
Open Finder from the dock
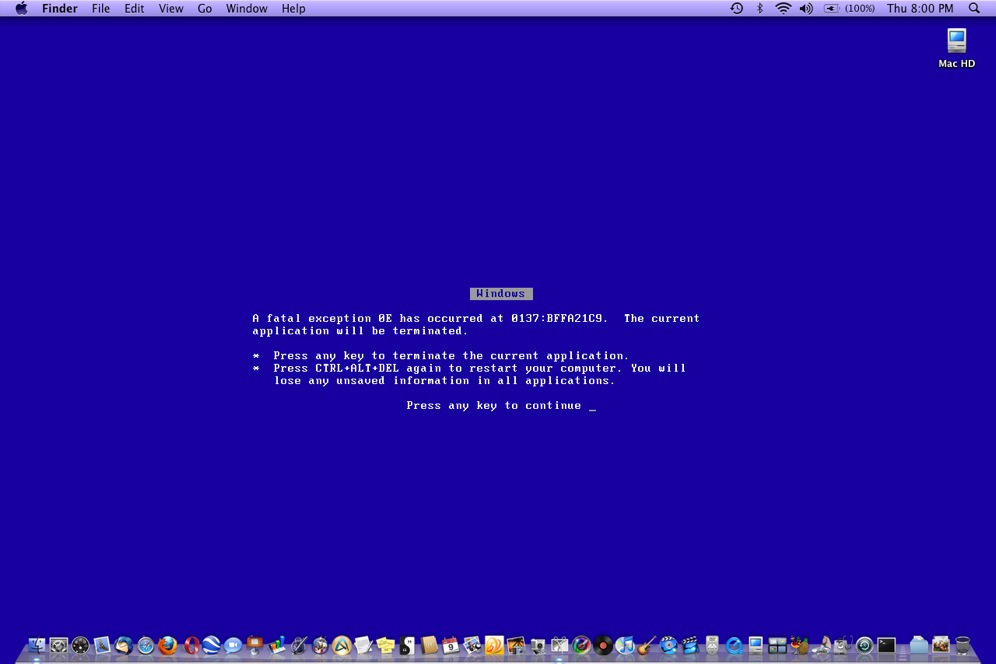[x=37, y=646]
